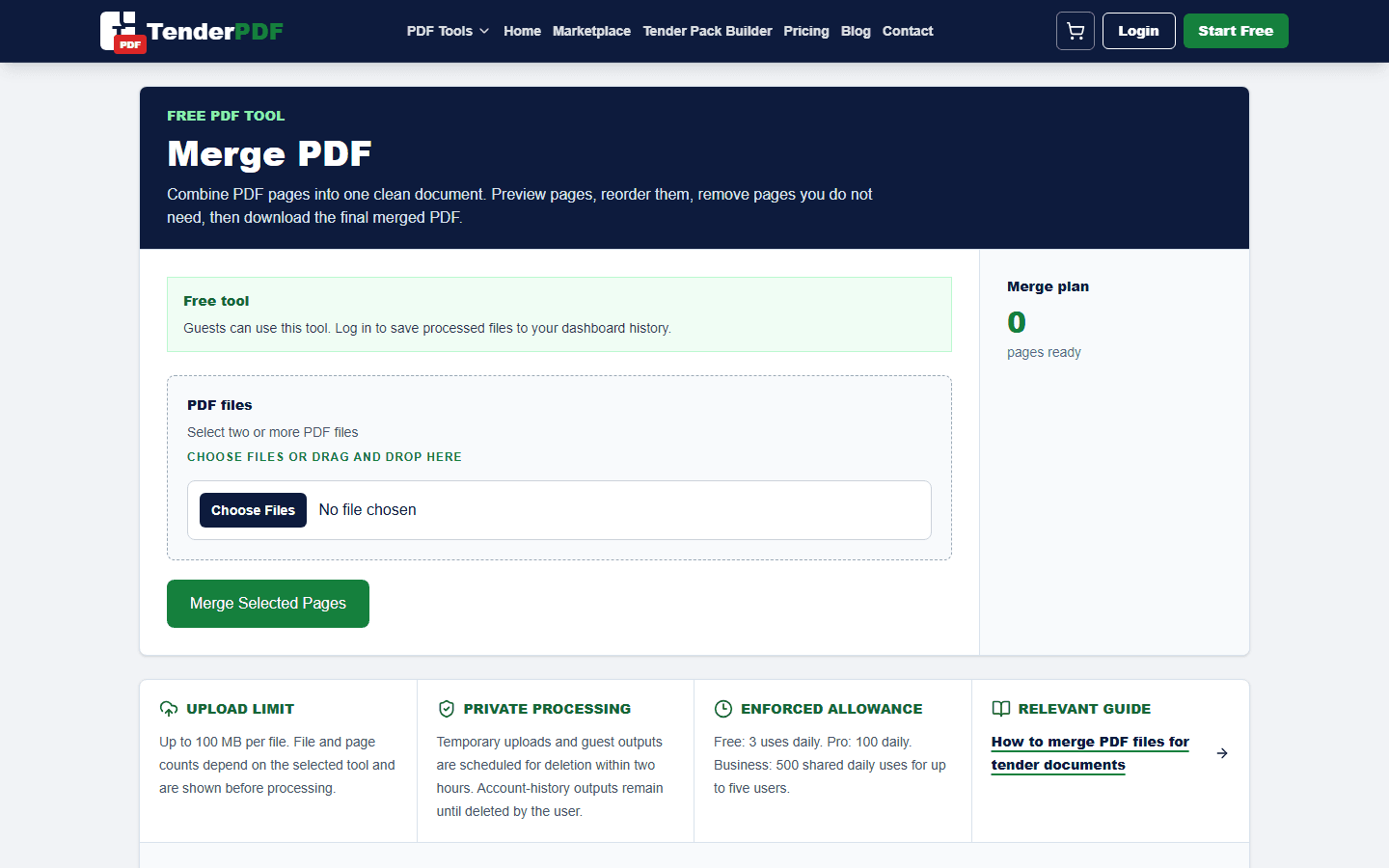Click the Upload Limit cloud icon
The image size is (1389, 868).
[x=169, y=709]
